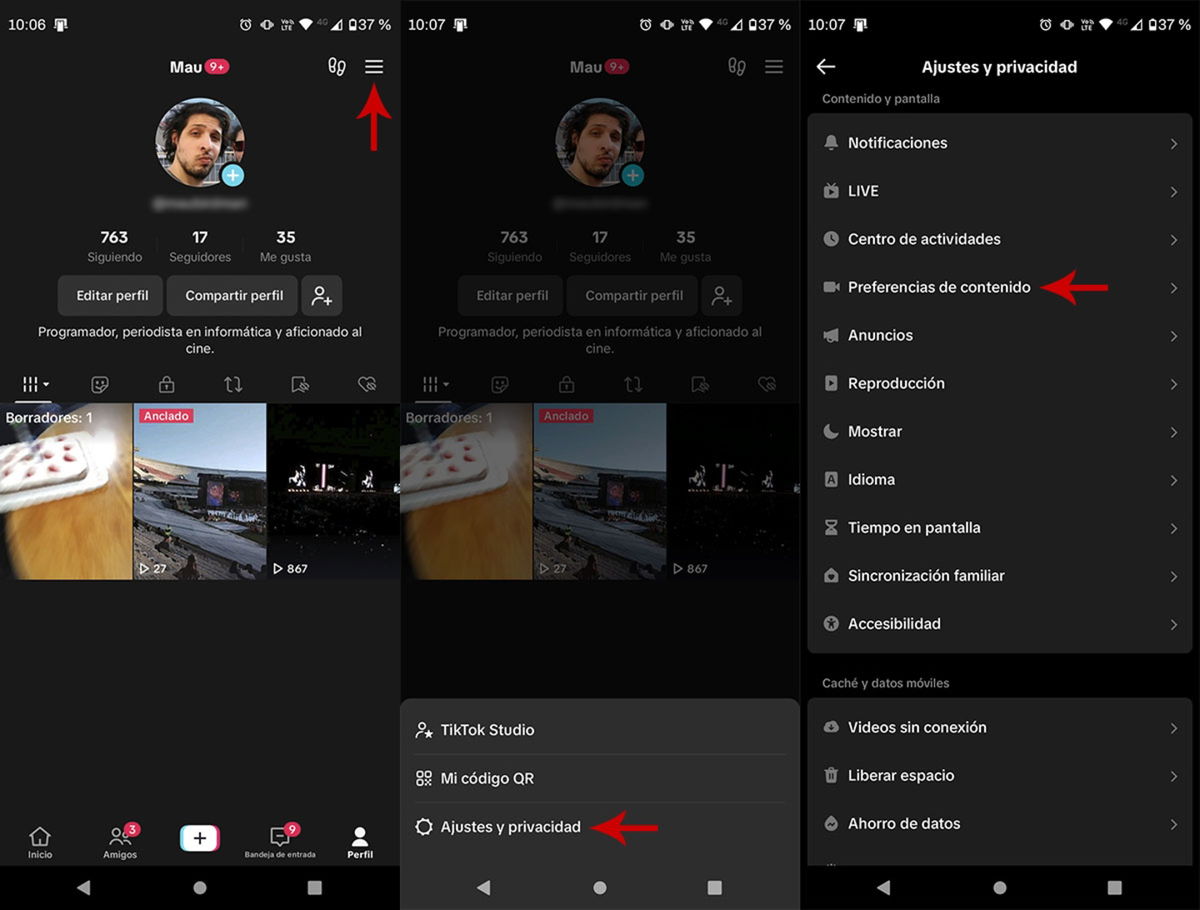Select the 'Ahorro de datos' label
Screen dimensions: 1200x910
[x=904, y=824]
